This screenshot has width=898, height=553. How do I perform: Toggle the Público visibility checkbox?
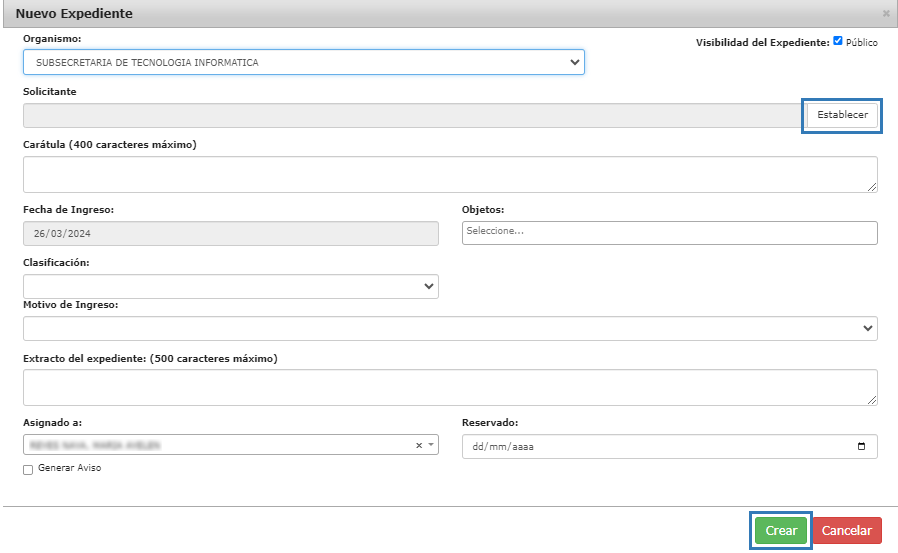tap(838, 42)
